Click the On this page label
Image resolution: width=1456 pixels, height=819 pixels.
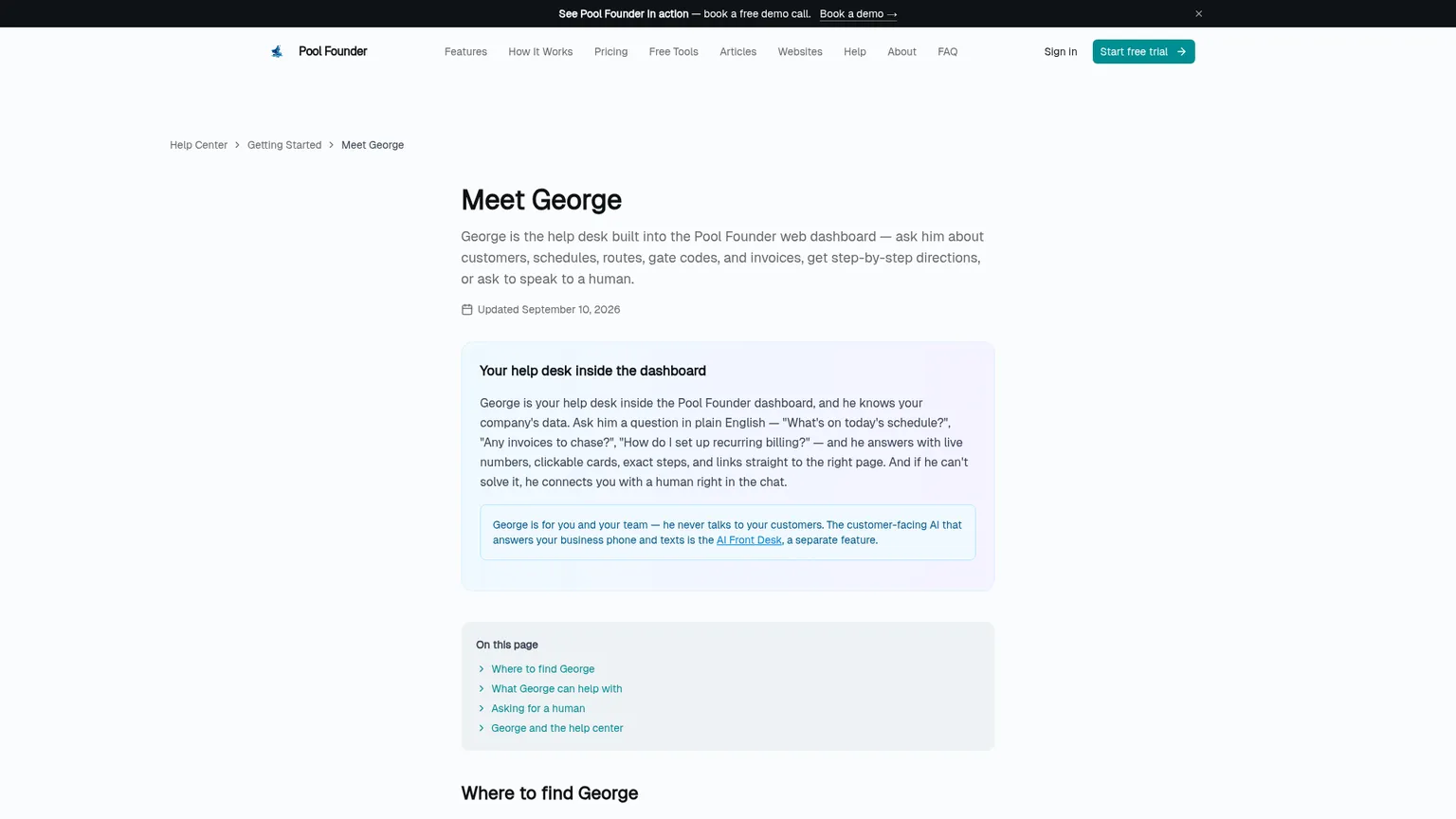507,645
